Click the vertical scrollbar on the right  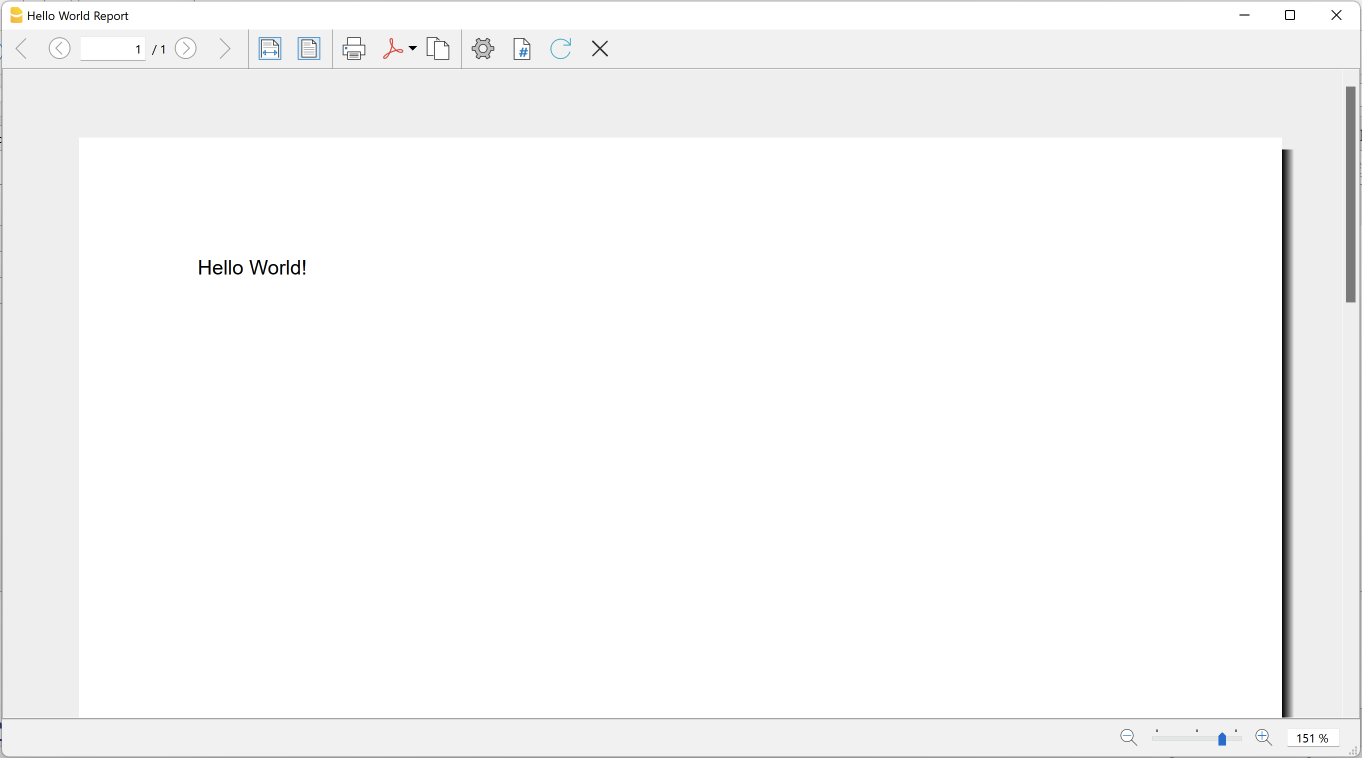click(x=1350, y=192)
